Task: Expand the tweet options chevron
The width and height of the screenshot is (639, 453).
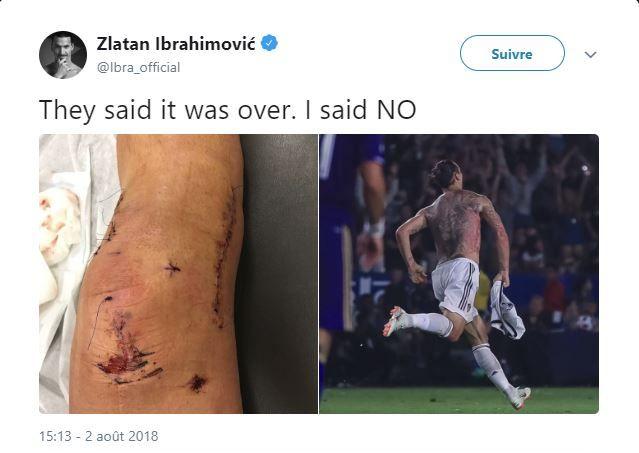Action: 591,54
